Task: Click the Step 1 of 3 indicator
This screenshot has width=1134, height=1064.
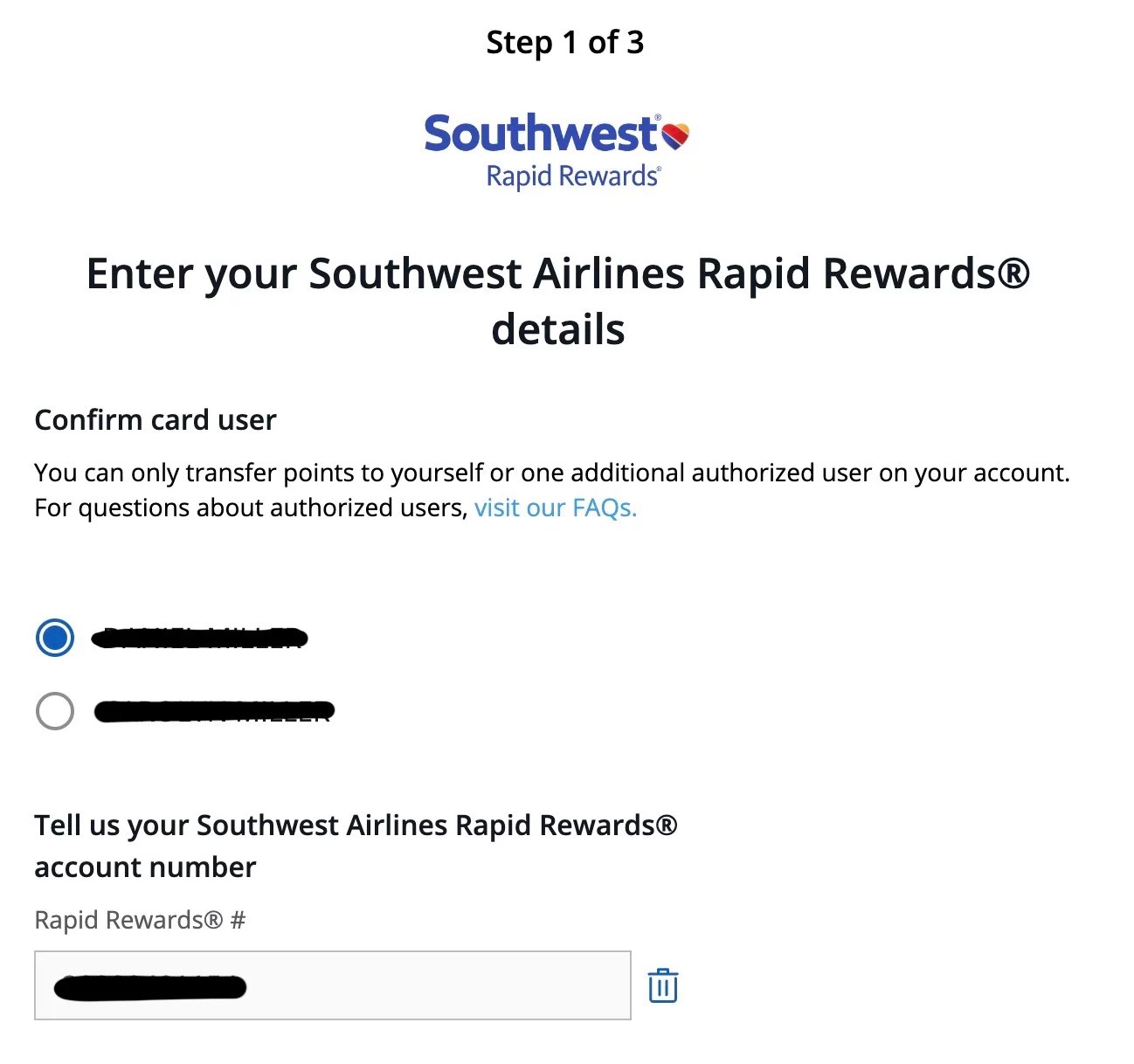Action: tap(565, 41)
